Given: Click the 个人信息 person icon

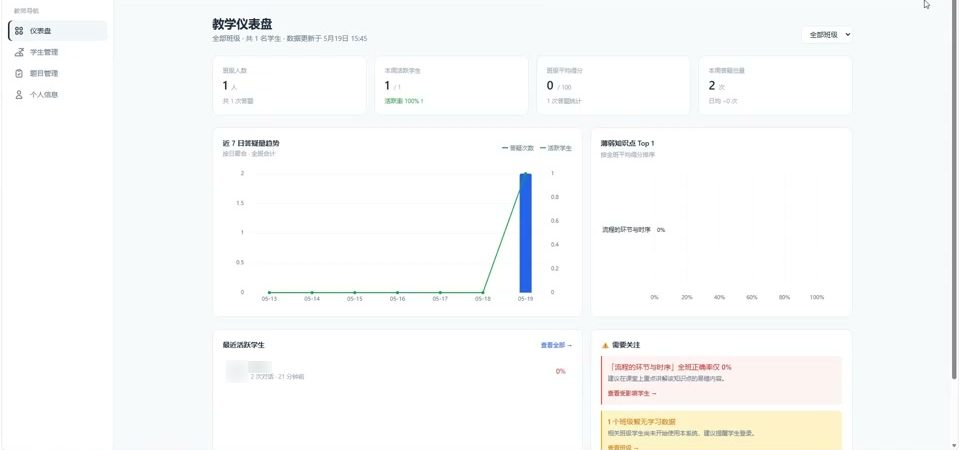Looking at the screenshot, I should click(x=19, y=95).
